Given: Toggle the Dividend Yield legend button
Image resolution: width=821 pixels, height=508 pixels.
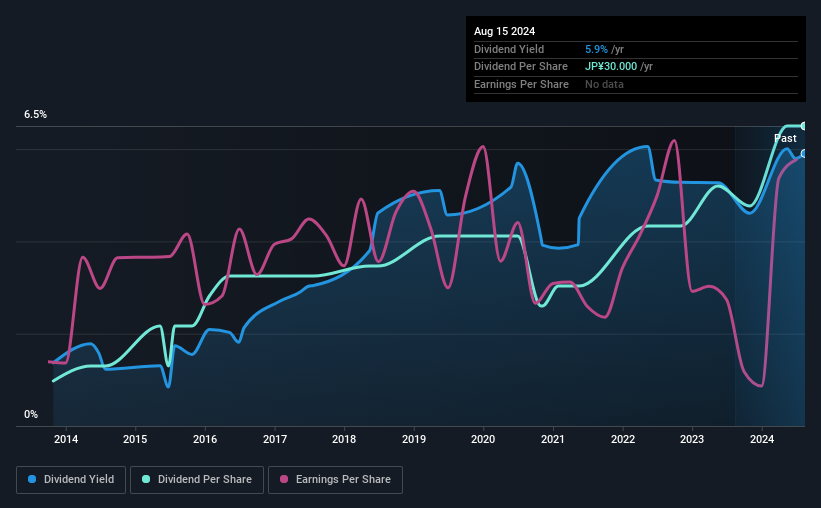Looking at the screenshot, I should (71, 480).
